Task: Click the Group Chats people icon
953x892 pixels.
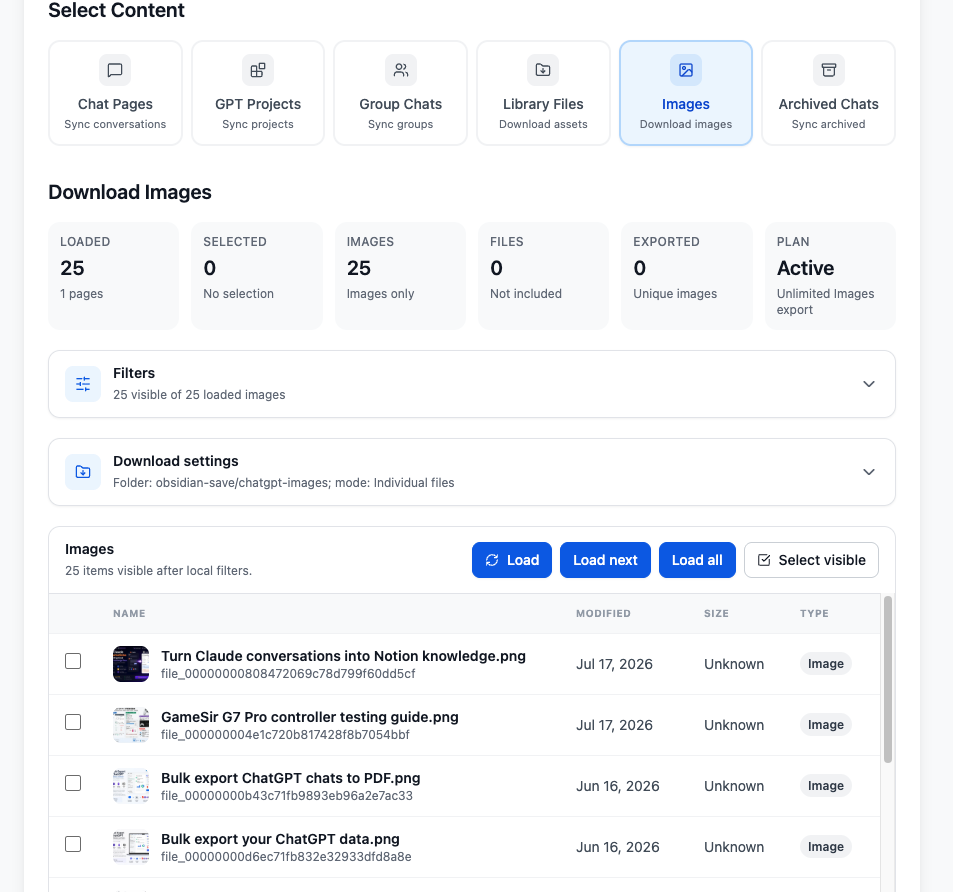Action: click(x=401, y=70)
